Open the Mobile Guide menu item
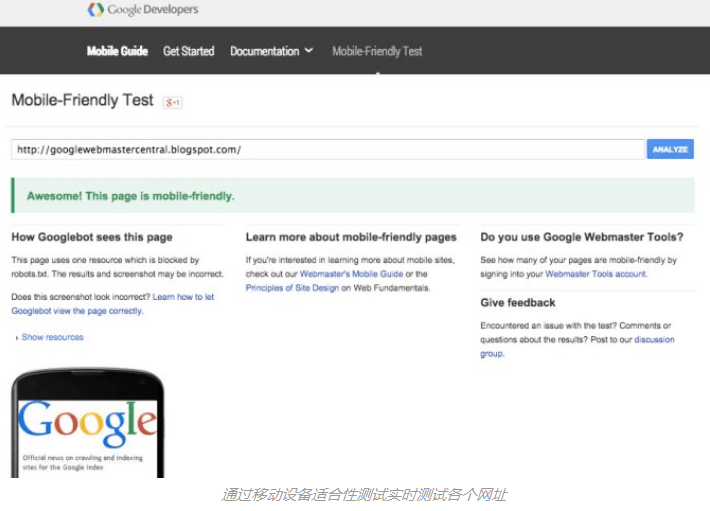The height and width of the screenshot is (511, 710). click(x=117, y=51)
